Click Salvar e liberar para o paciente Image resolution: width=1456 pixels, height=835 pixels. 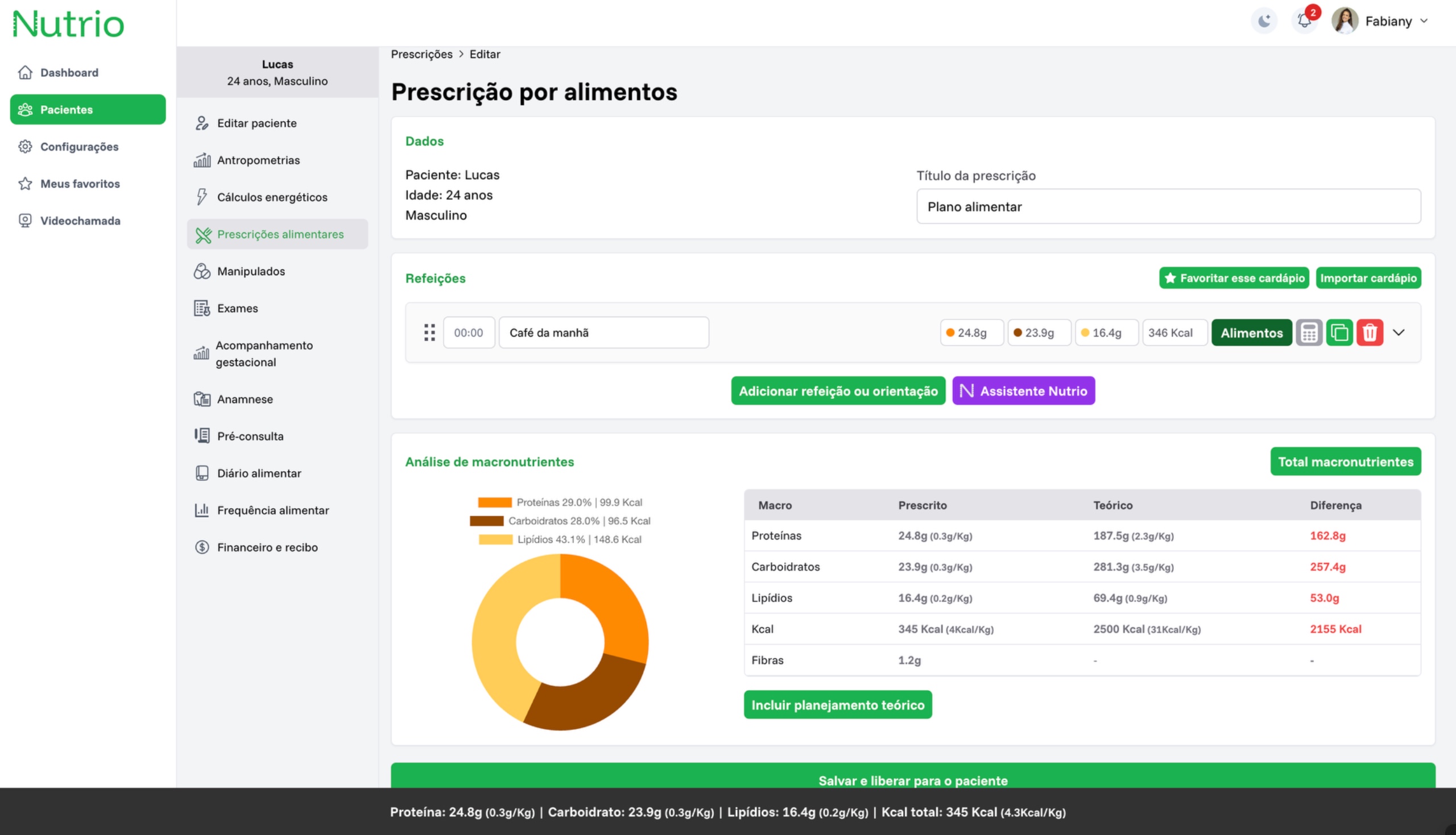913,780
